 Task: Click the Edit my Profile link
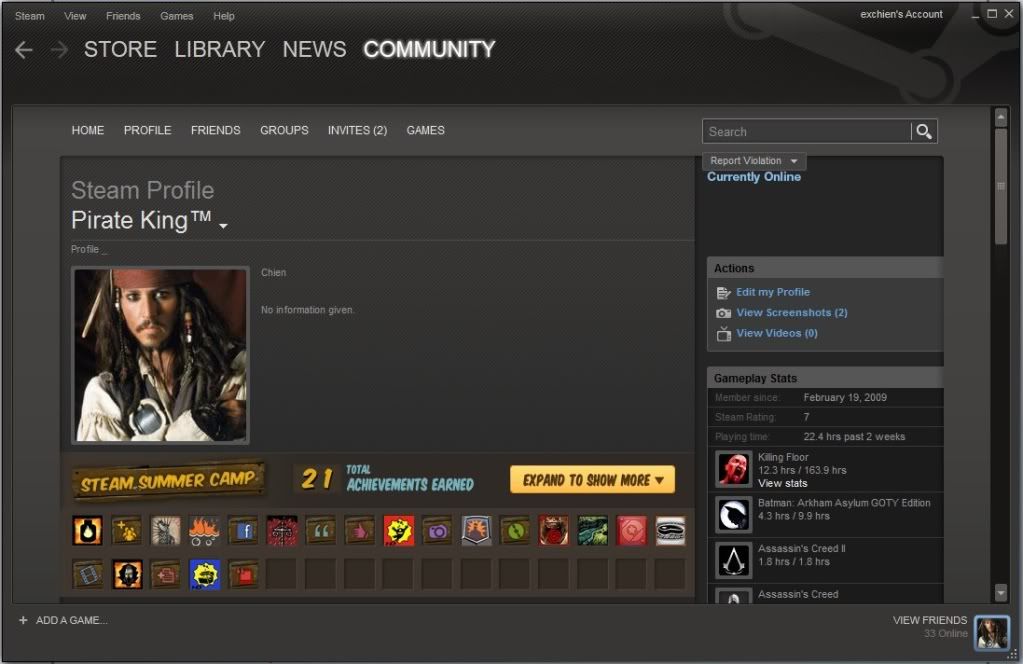coord(772,292)
